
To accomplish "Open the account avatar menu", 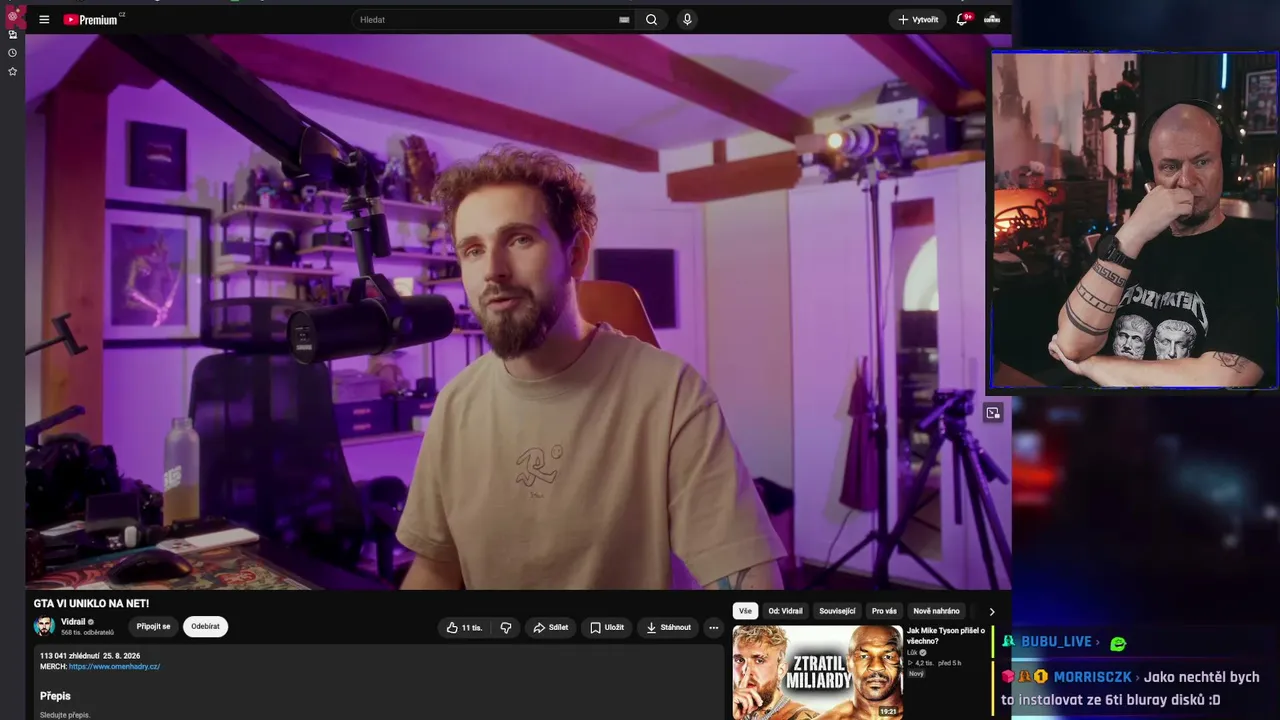I will [992, 19].
